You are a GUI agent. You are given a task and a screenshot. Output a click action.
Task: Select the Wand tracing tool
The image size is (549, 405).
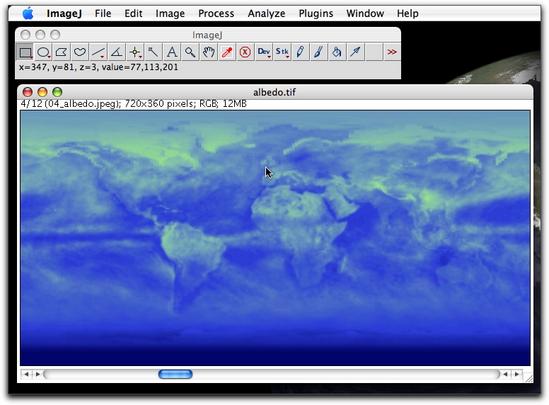point(153,53)
